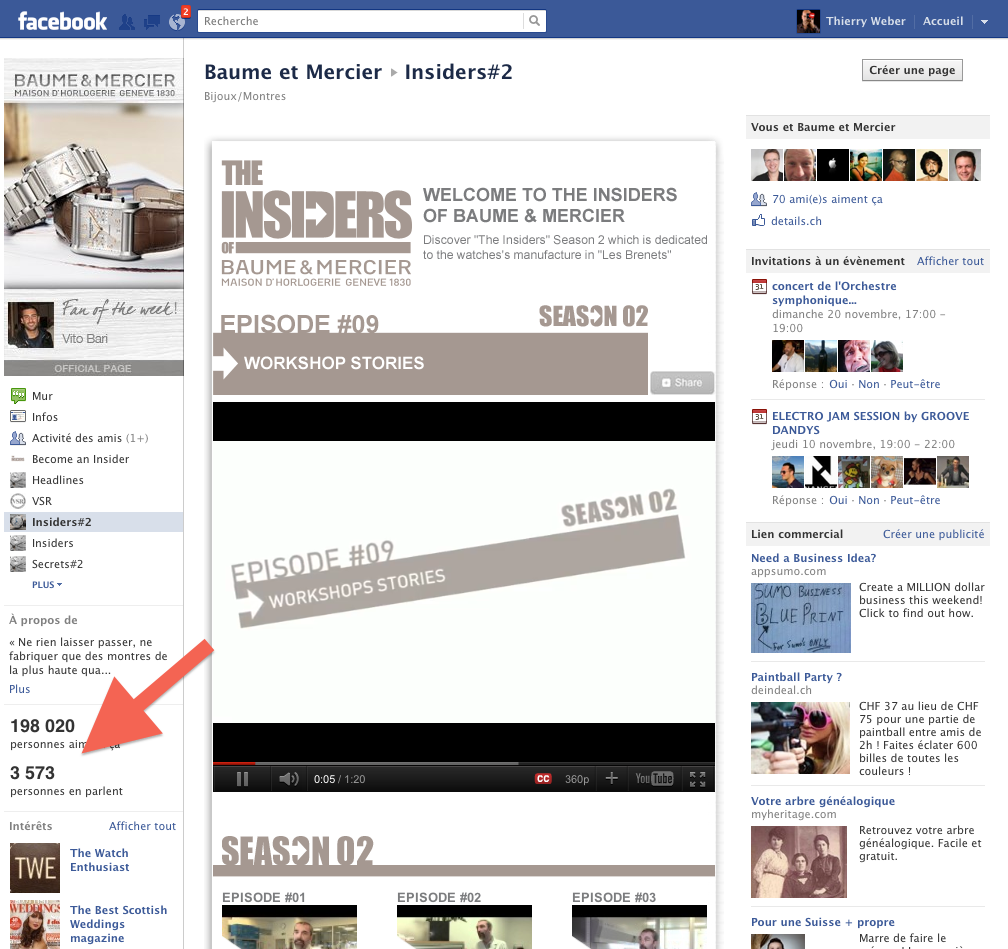Click paintball ad image
Viewport: 1008px width, 949px height.
pos(800,738)
